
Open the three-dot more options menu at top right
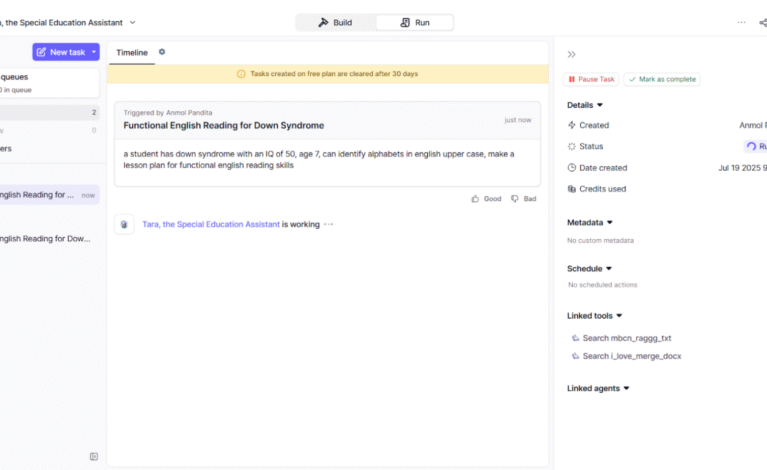(x=741, y=22)
